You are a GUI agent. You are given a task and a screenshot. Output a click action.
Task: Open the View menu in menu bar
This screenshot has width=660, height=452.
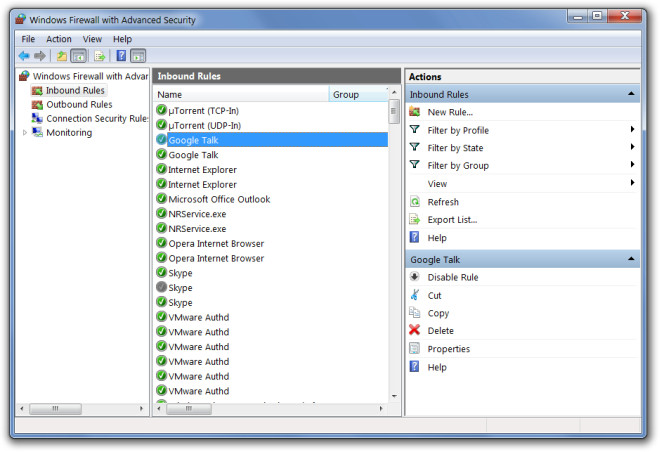click(92, 39)
